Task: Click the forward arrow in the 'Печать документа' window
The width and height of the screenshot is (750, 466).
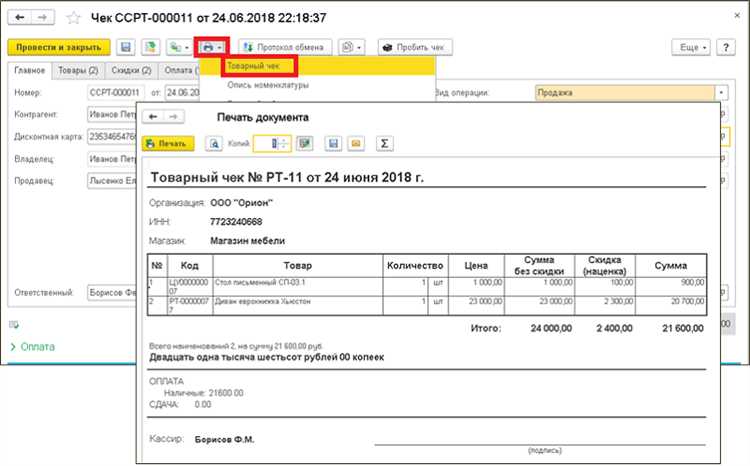Action: [174, 117]
